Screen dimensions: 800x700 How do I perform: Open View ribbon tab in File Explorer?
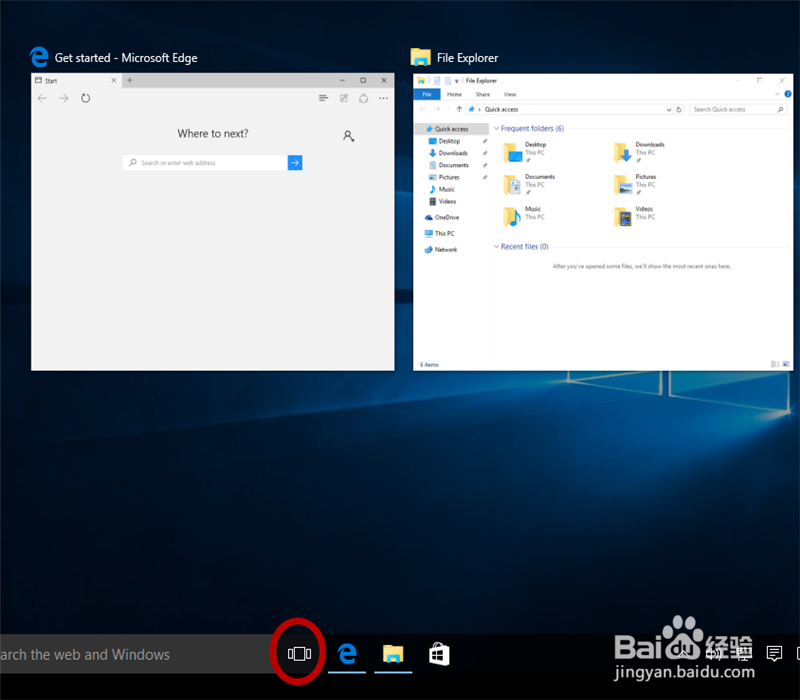(510, 94)
